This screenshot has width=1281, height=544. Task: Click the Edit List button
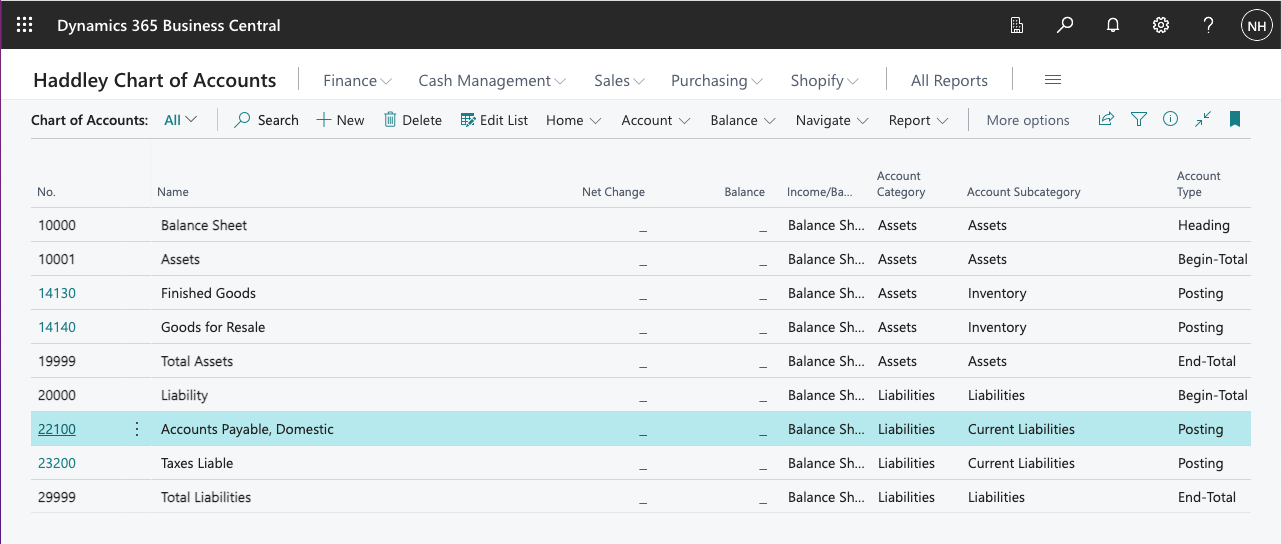(494, 120)
